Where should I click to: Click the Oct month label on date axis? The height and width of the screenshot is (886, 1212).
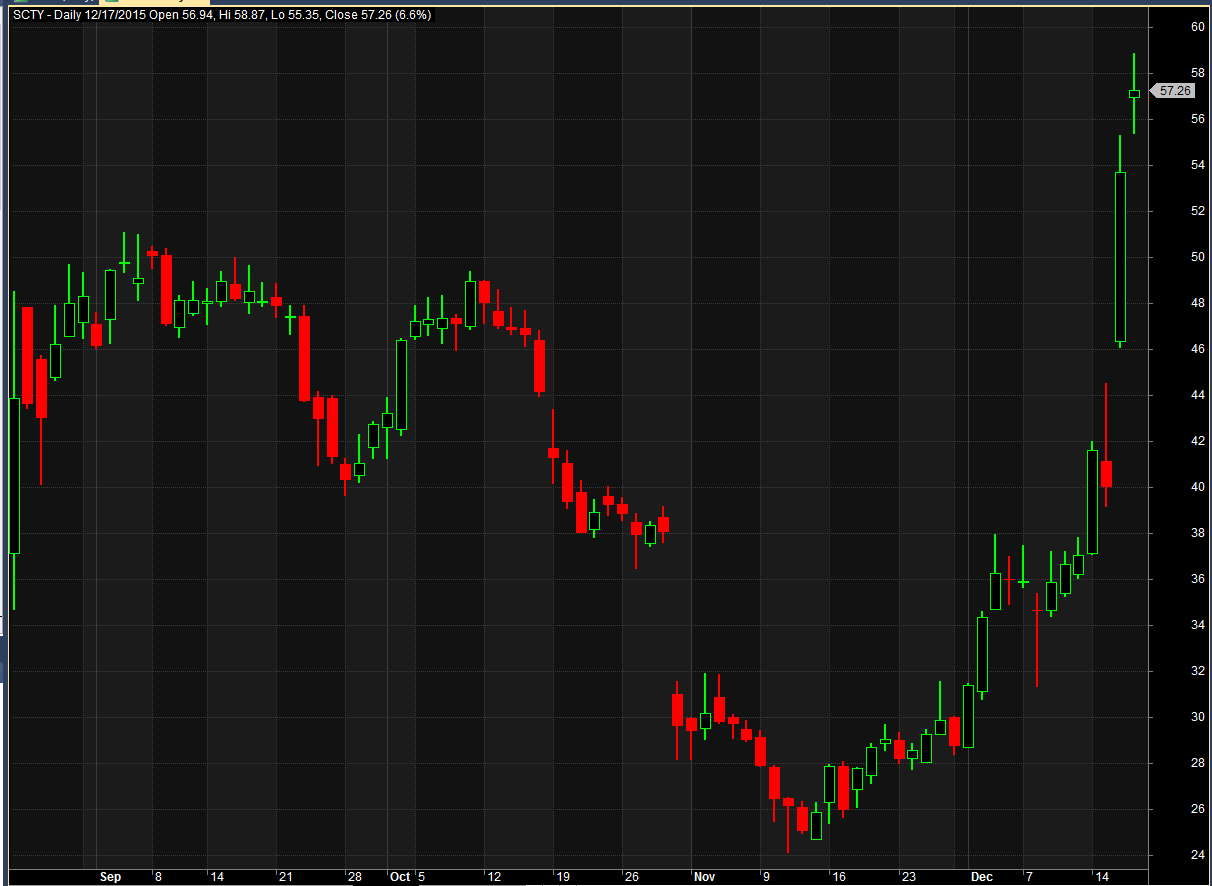tap(400, 877)
